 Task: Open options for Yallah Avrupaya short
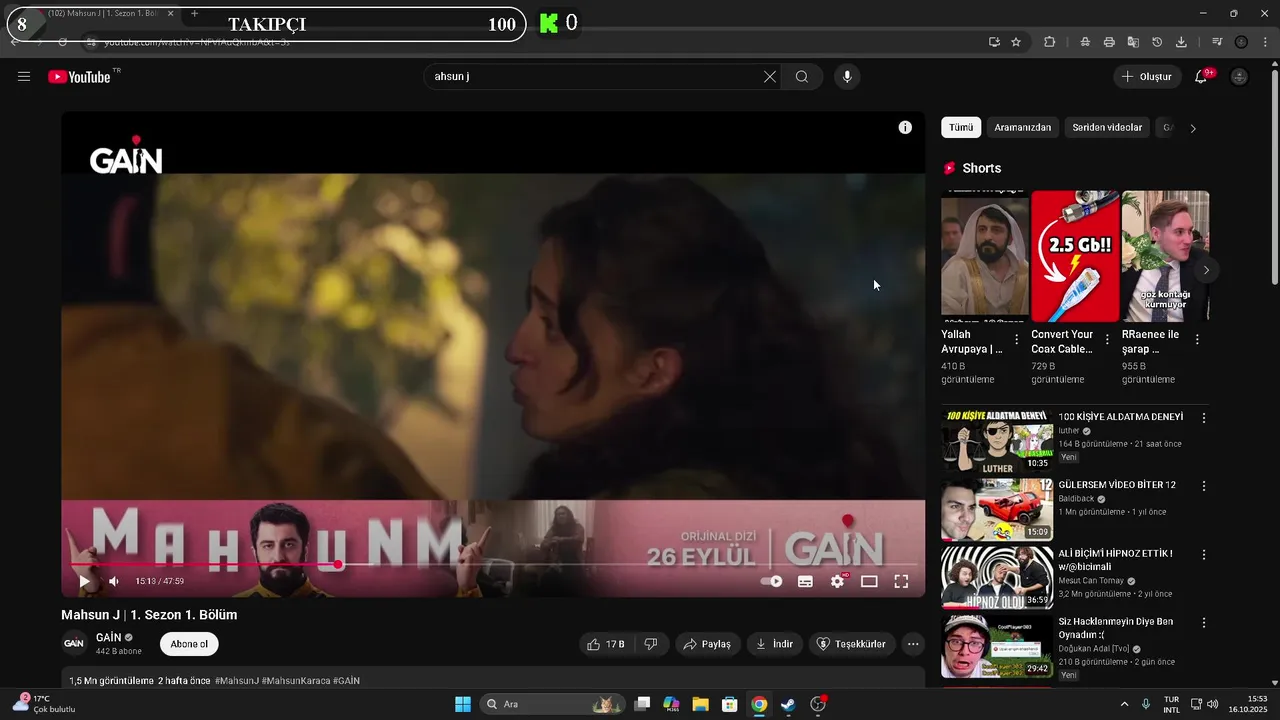1017,340
